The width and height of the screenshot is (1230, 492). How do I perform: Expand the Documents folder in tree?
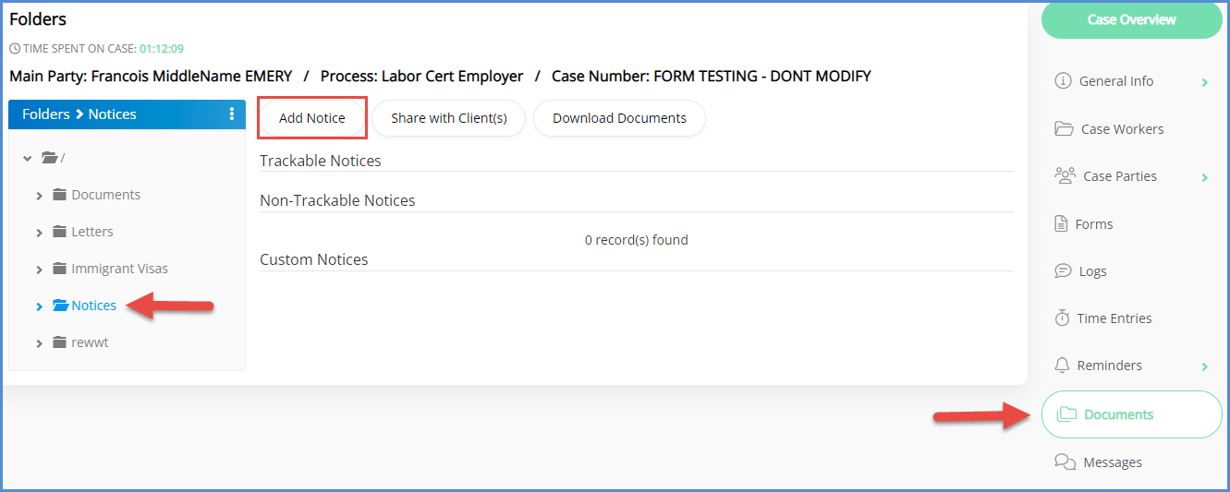click(39, 195)
